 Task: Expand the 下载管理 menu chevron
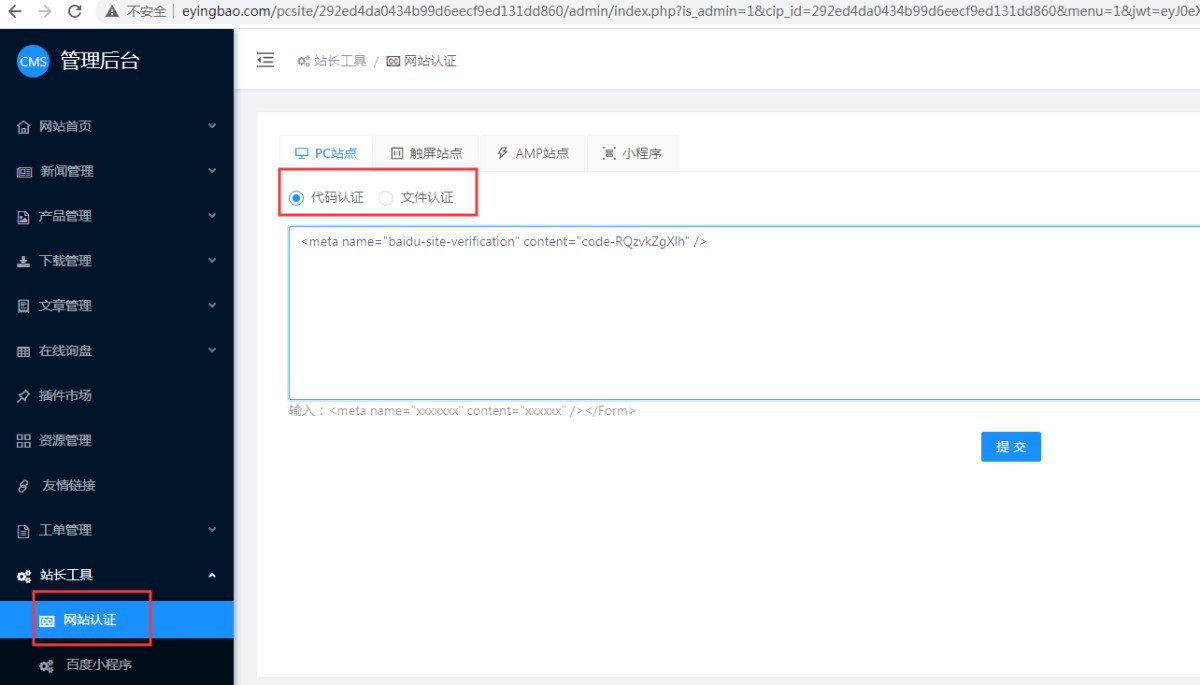pos(212,261)
